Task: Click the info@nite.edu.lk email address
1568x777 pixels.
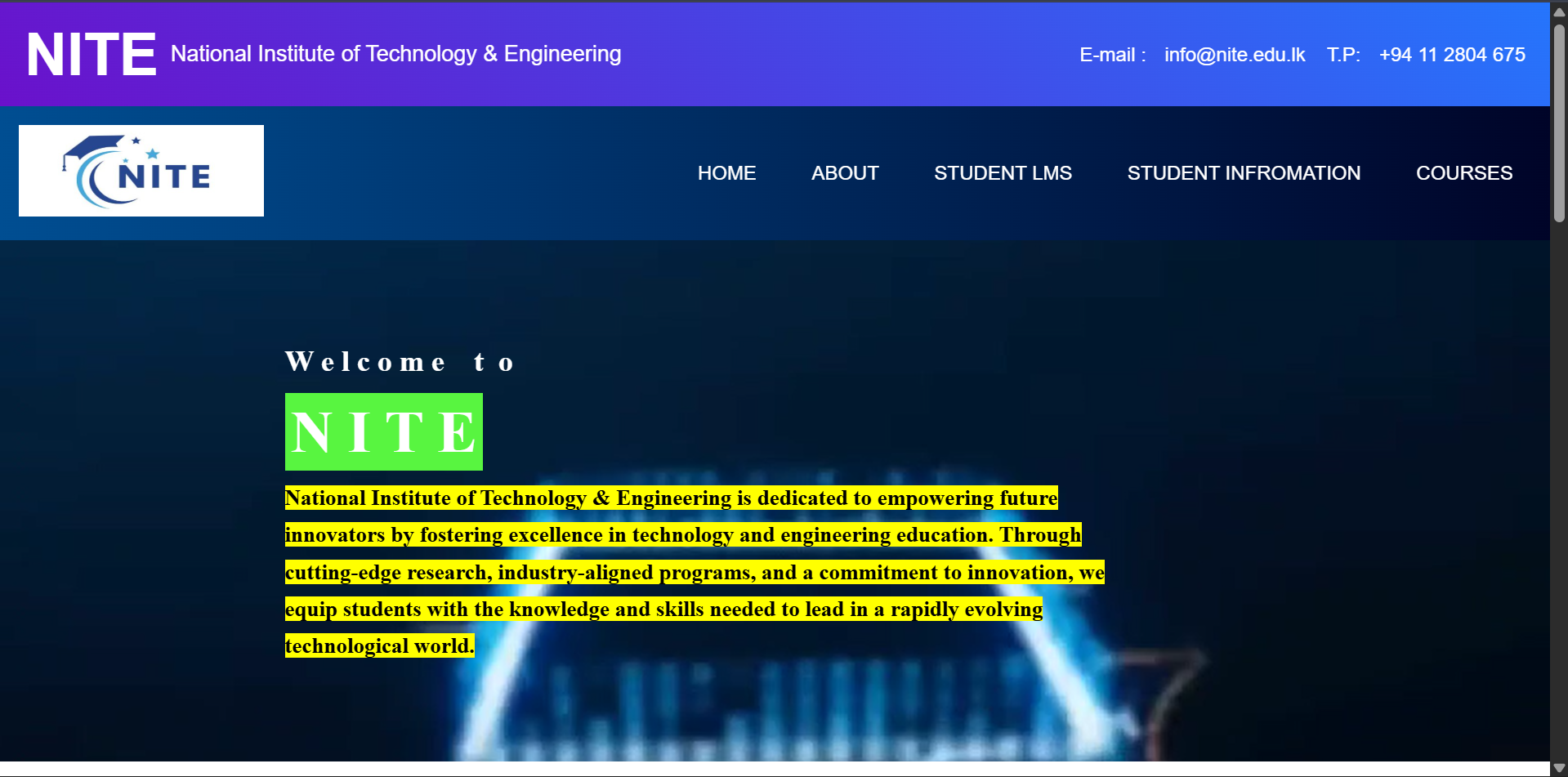Action: [x=1234, y=55]
